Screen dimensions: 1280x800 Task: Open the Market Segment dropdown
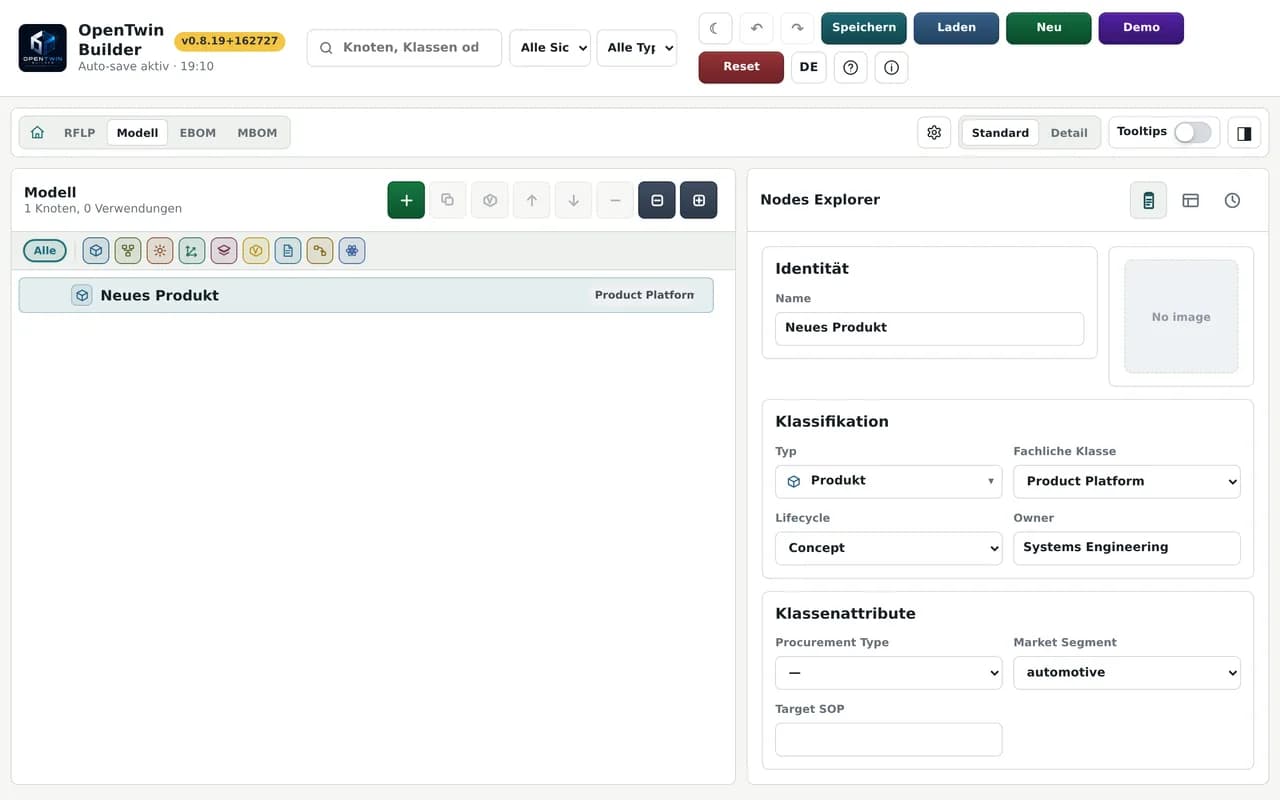[1127, 673]
